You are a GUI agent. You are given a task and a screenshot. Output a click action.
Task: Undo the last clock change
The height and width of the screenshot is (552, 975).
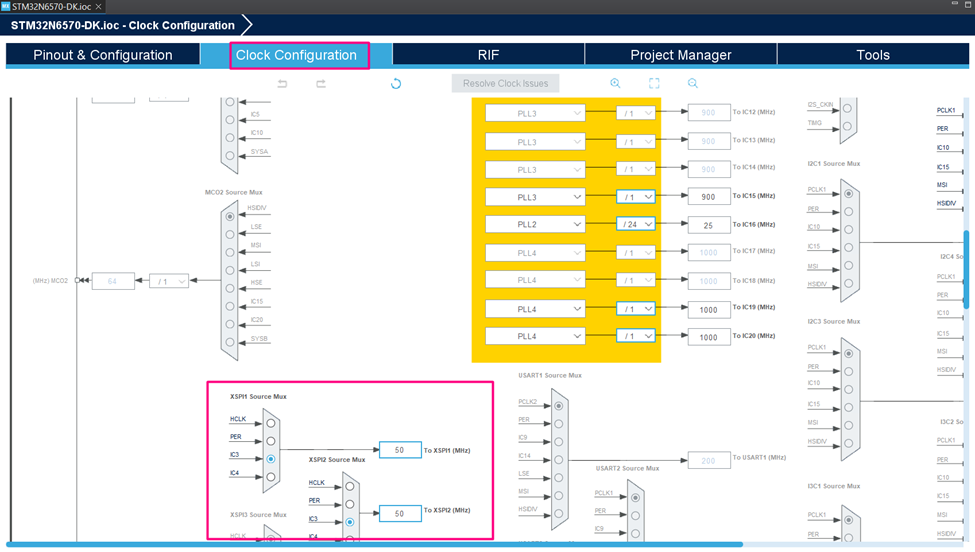282,83
